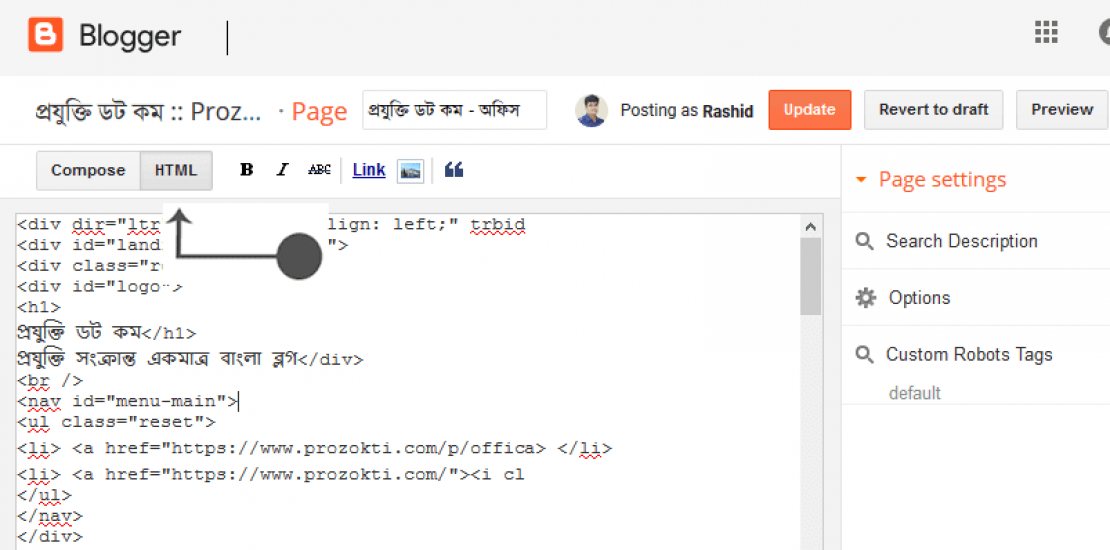Expand the Options setting
1110x550 pixels.
click(x=918, y=298)
